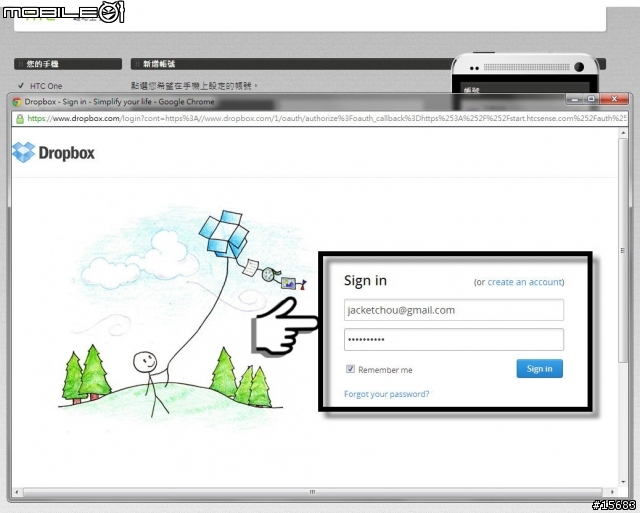Viewport: 640px width, 513px height.
Task: Select HTC One in background page
Action: [x=46, y=86]
